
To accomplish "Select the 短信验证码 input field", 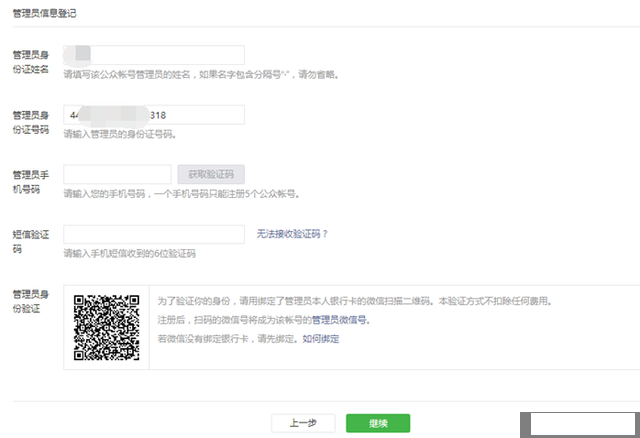I will tap(153, 234).
